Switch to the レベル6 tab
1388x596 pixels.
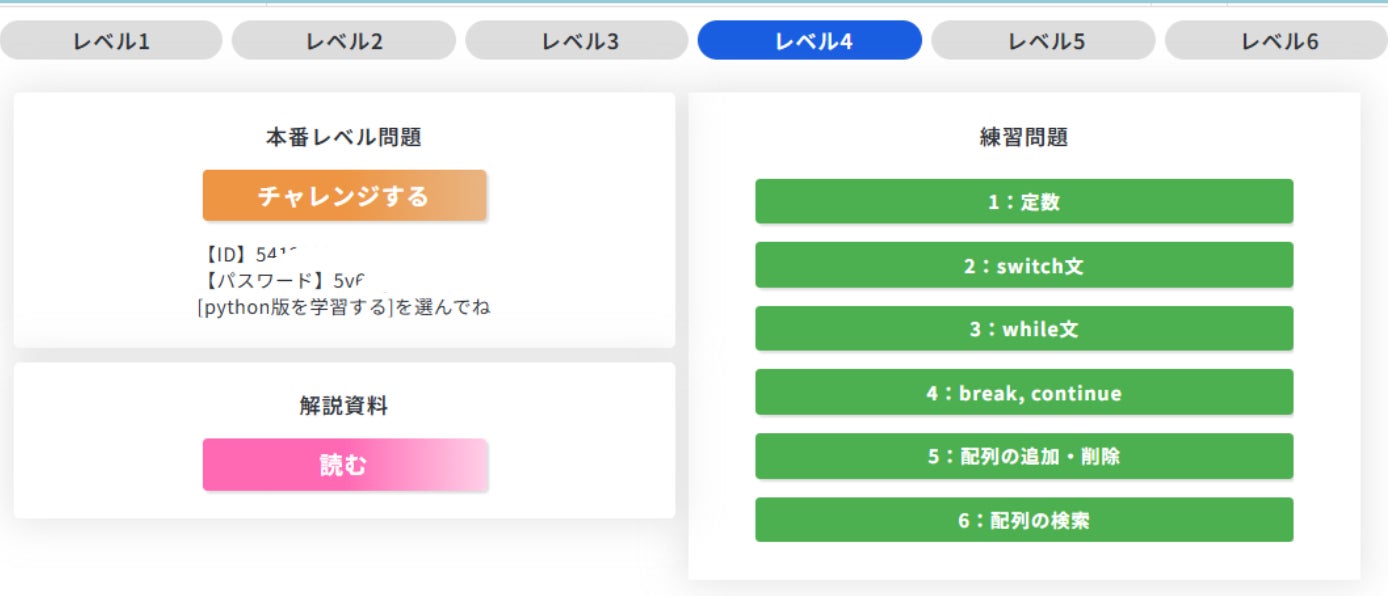tap(1278, 41)
